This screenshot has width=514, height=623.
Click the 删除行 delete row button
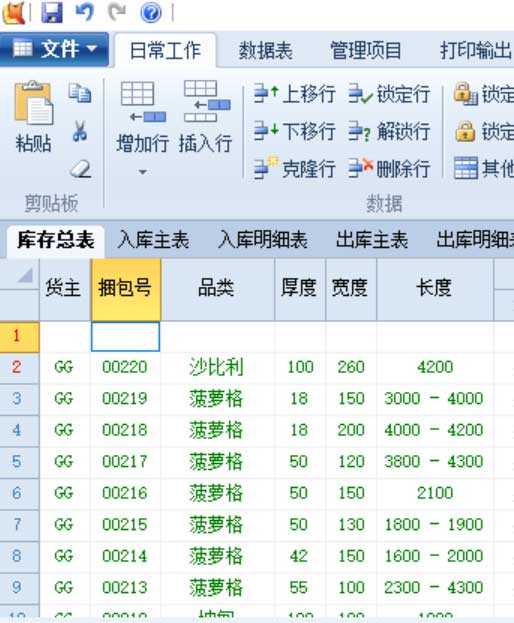tap(389, 168)
